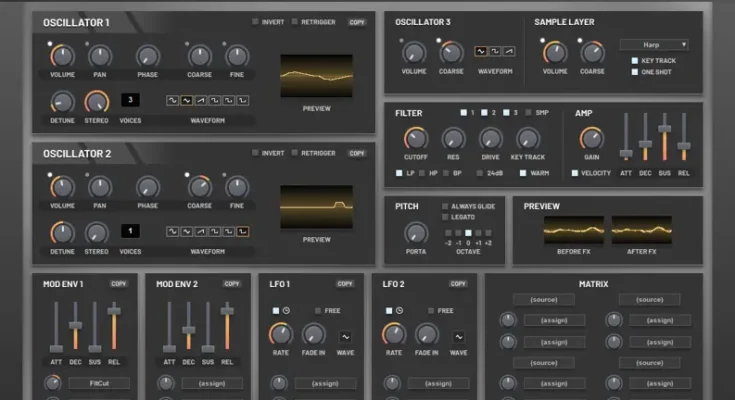This screenshot has height=400, width=735.
Task: Pick the last waveform shape in Oscillator 2
Action: pos(242,231)
